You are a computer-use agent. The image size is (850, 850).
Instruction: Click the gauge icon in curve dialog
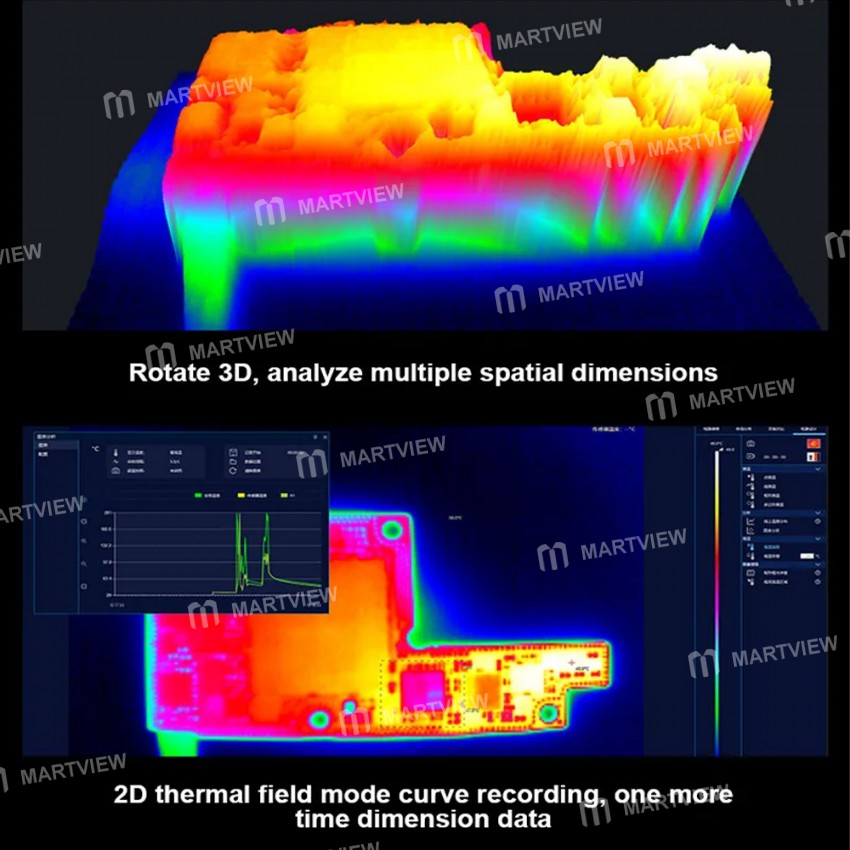coord(115,471)
